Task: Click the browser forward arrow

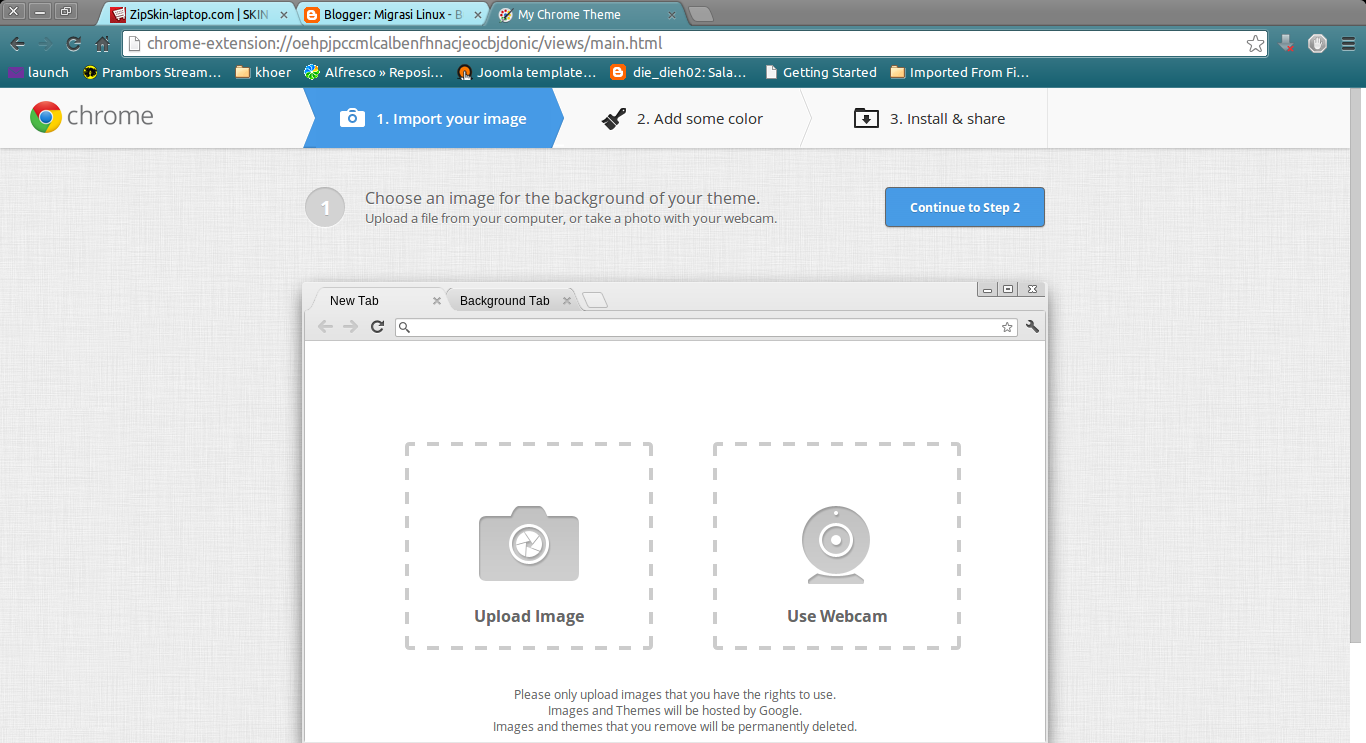Action: (45, 44)
